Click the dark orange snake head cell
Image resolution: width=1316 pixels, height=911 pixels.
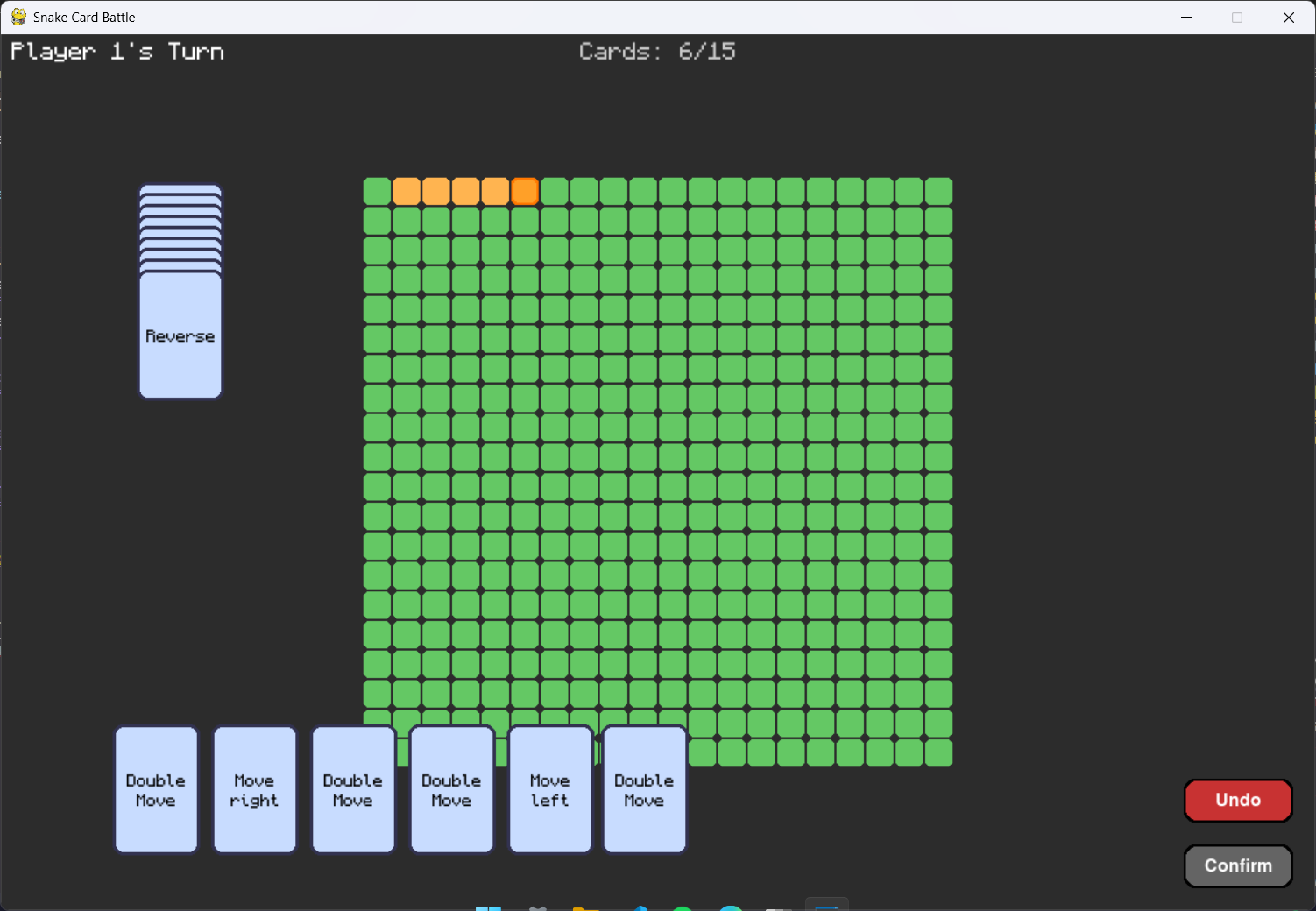tap(525, 191)
